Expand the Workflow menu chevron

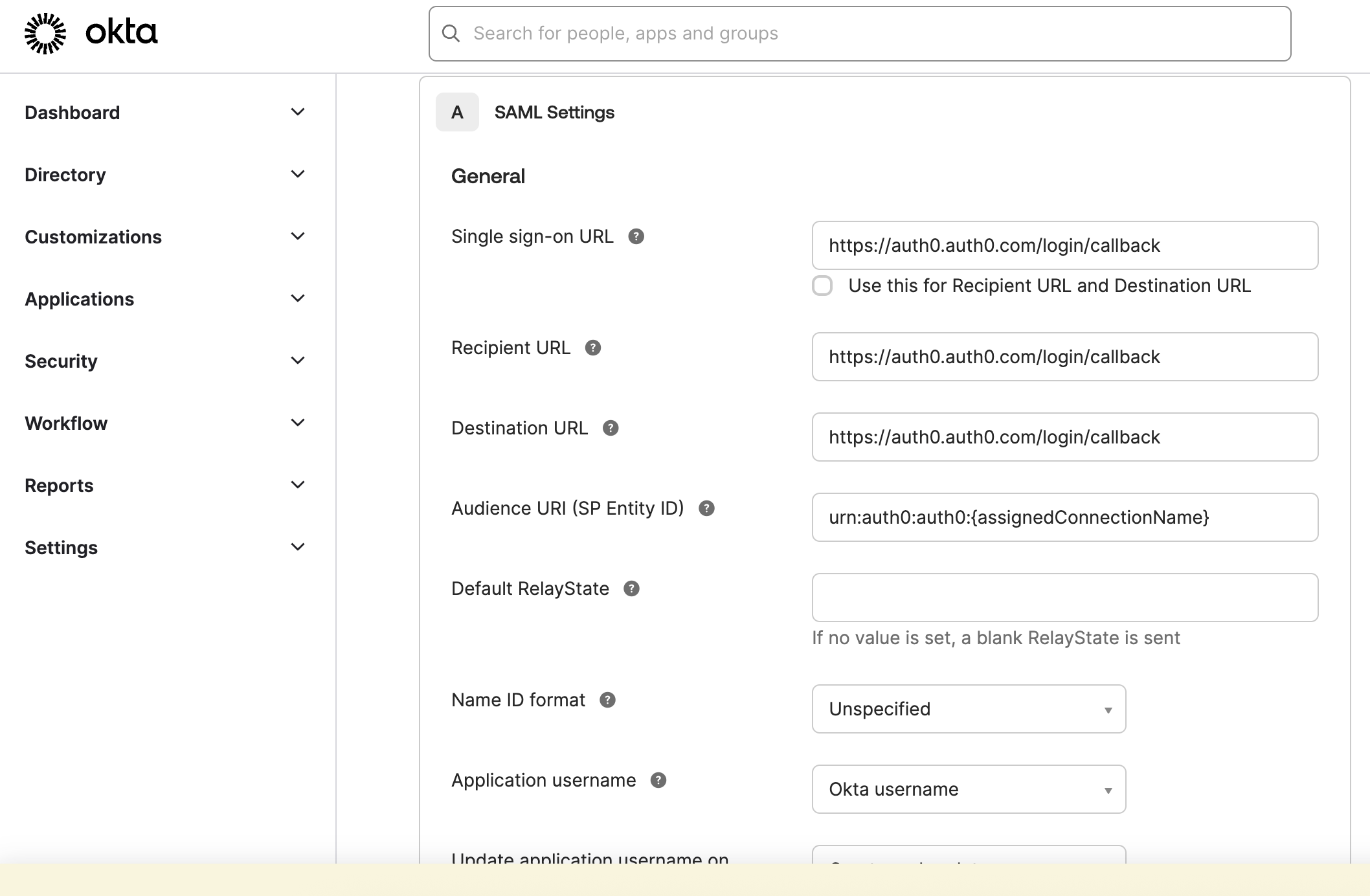click(298, 423)
